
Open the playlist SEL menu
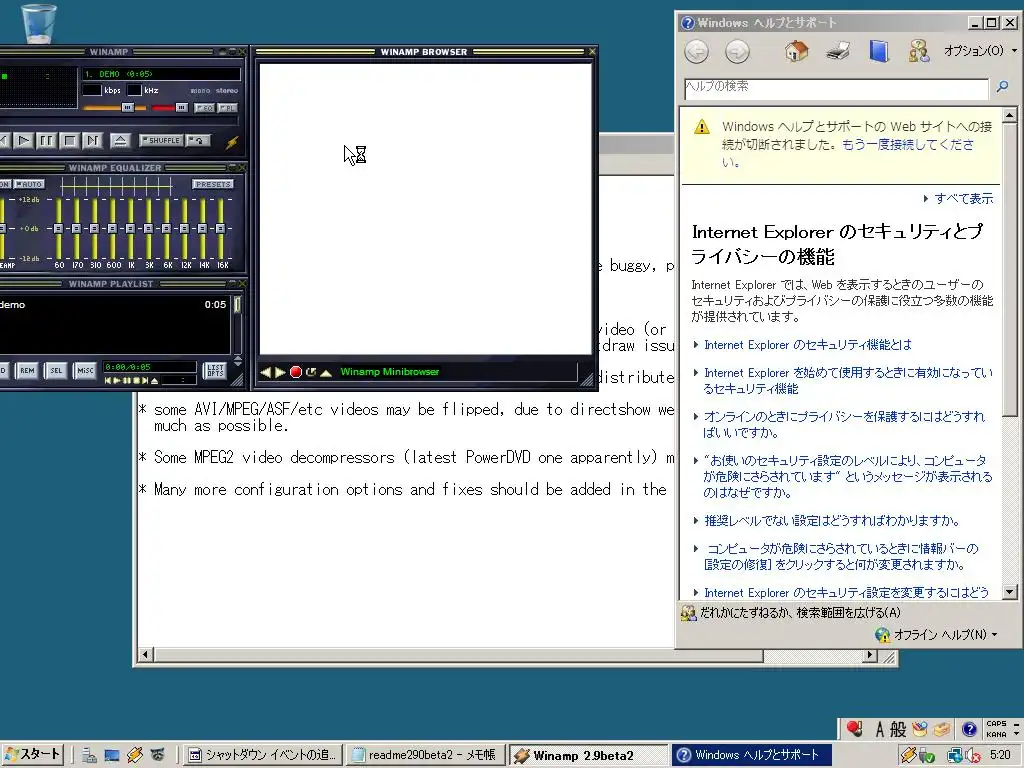click(x=56, y=370)
